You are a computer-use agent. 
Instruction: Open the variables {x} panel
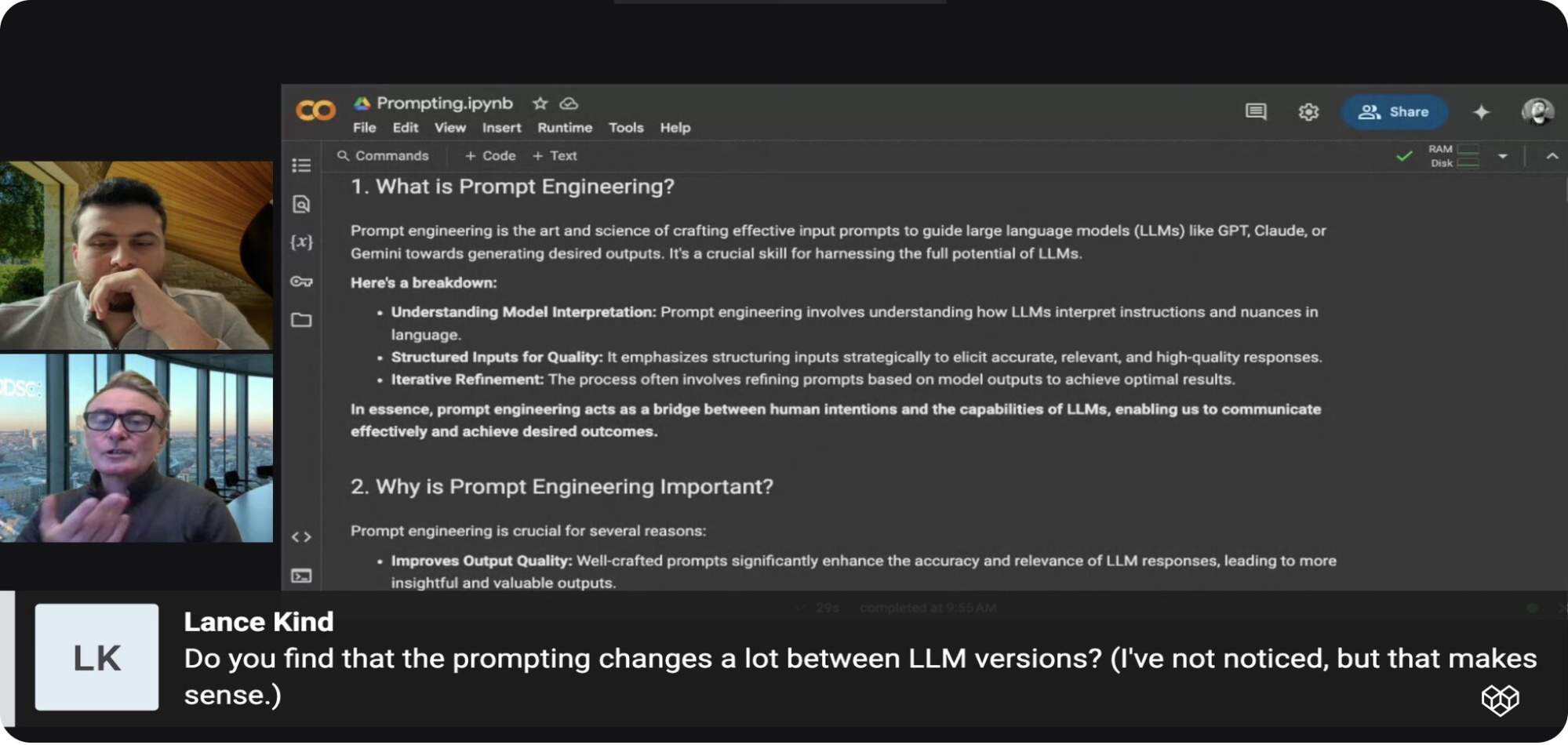click(x=301, y=242)
